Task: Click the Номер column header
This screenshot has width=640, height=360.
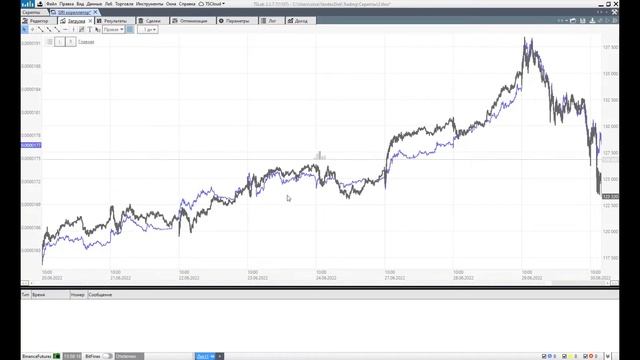Action: 78,294
